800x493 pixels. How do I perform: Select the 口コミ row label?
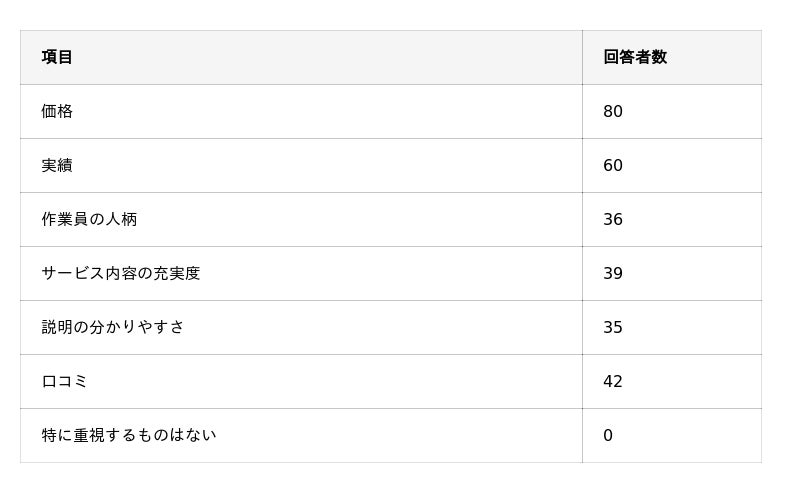tap(65, 381)
